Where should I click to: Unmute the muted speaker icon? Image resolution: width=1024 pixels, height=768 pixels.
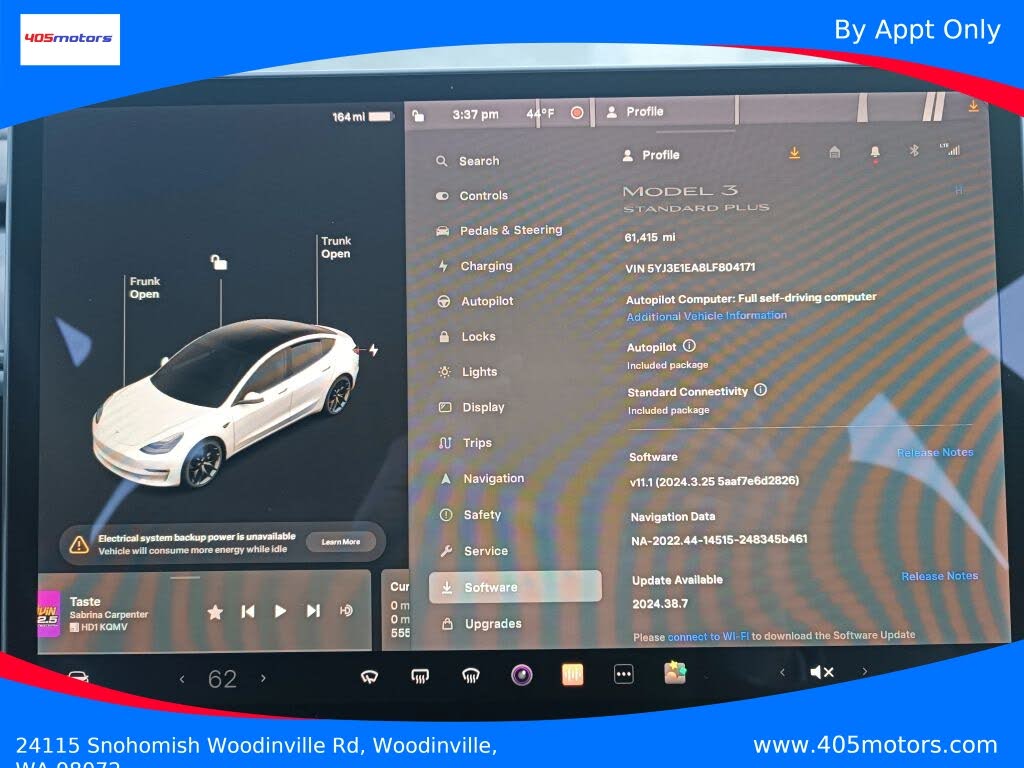click(822, 671)
